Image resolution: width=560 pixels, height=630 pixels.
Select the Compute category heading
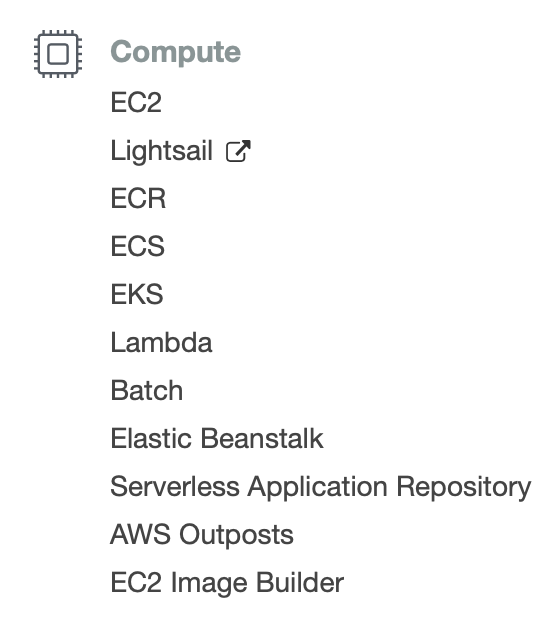coord(176,52)
